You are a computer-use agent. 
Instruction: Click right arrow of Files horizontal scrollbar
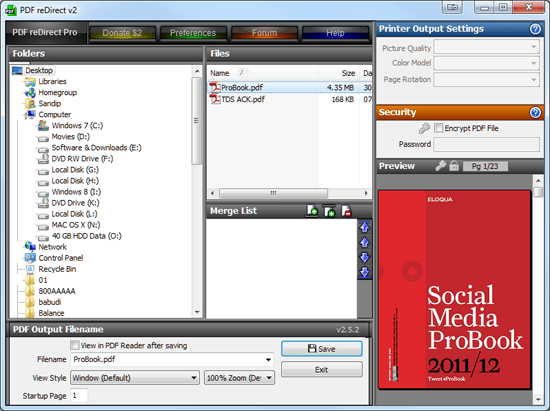click(x=366, y=193)
